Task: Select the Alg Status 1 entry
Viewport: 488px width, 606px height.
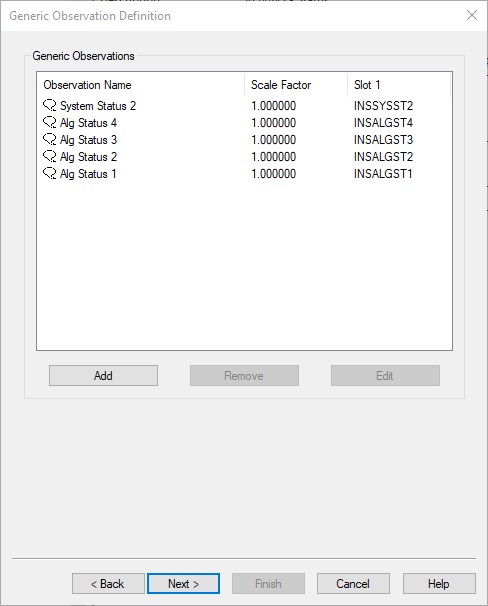Action: (88, 174)
